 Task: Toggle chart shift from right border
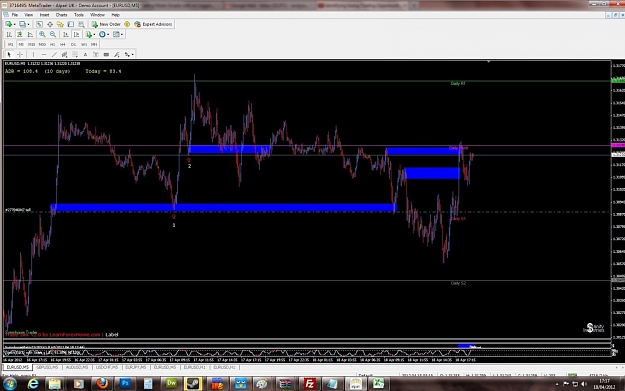77,34
